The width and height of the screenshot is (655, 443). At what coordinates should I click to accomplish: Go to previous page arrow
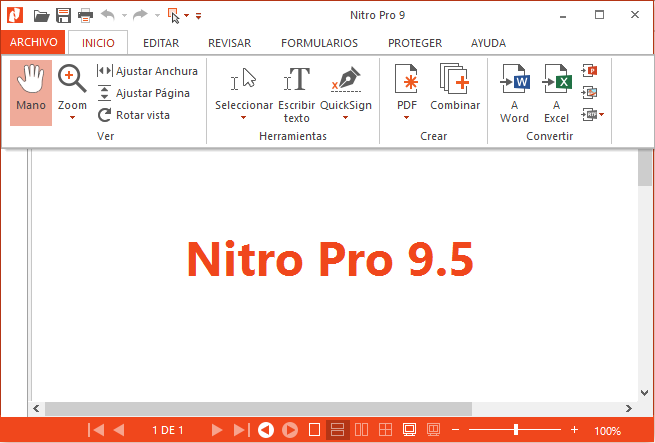click(x=119, y=430)
